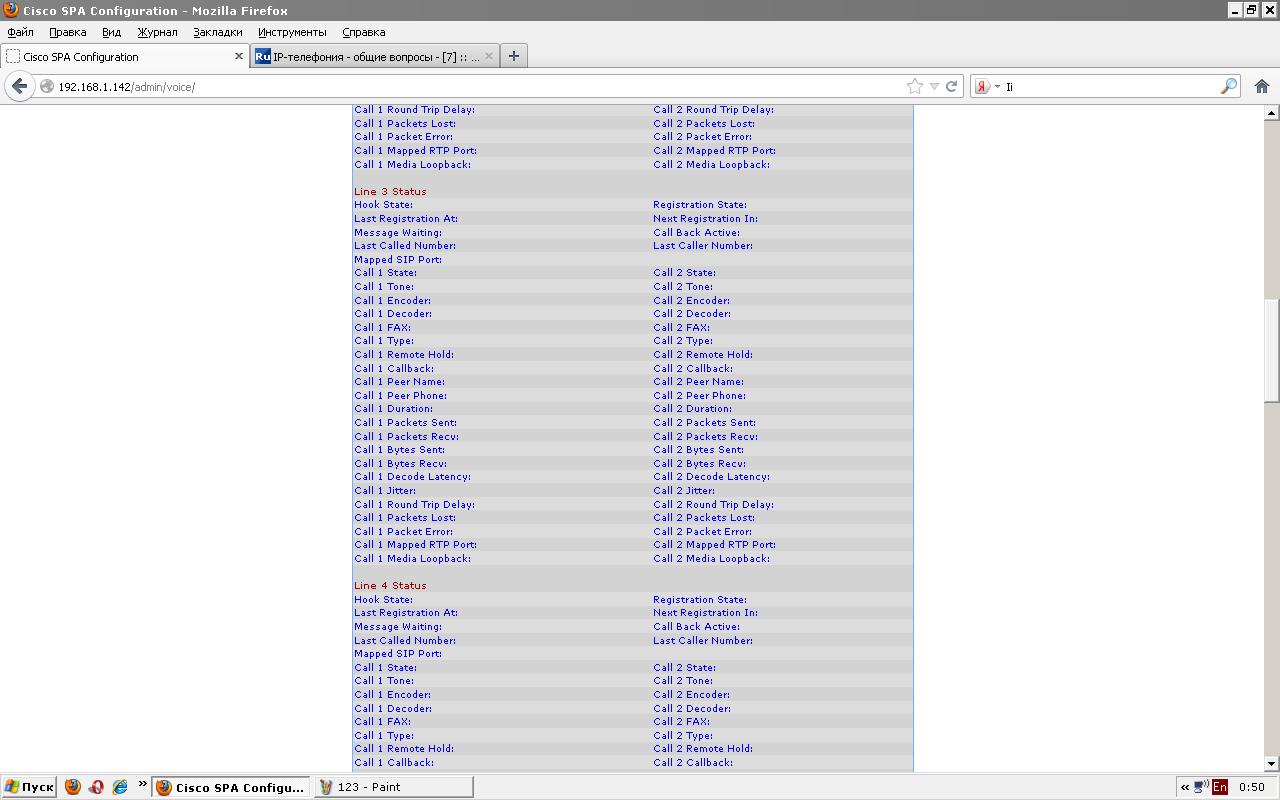Click 'Call 1 Peer Name:' in Line 3
The width and height of the screenshot is (1280, 800).
point(400,382)
